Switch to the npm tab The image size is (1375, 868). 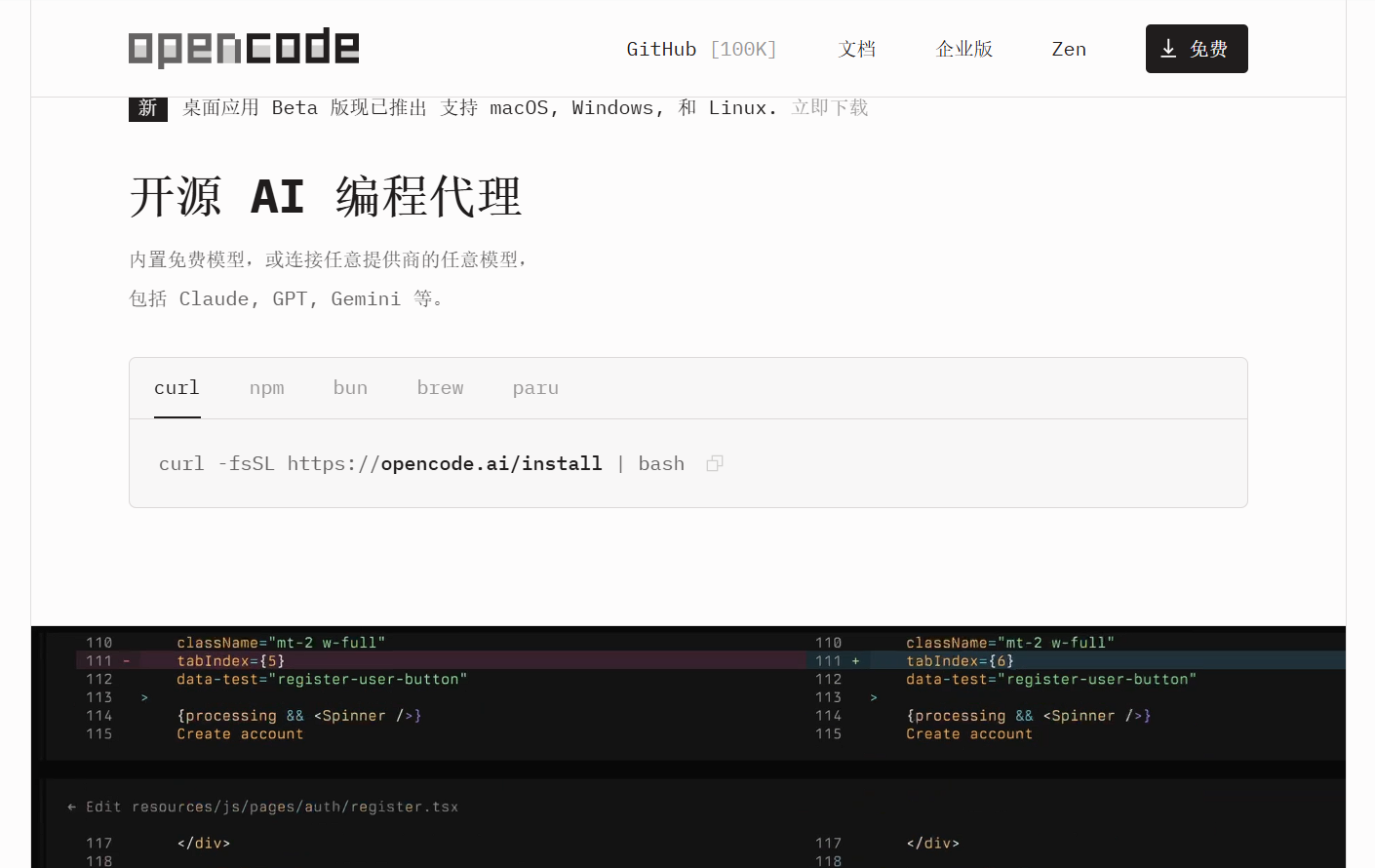click(267, 388)
